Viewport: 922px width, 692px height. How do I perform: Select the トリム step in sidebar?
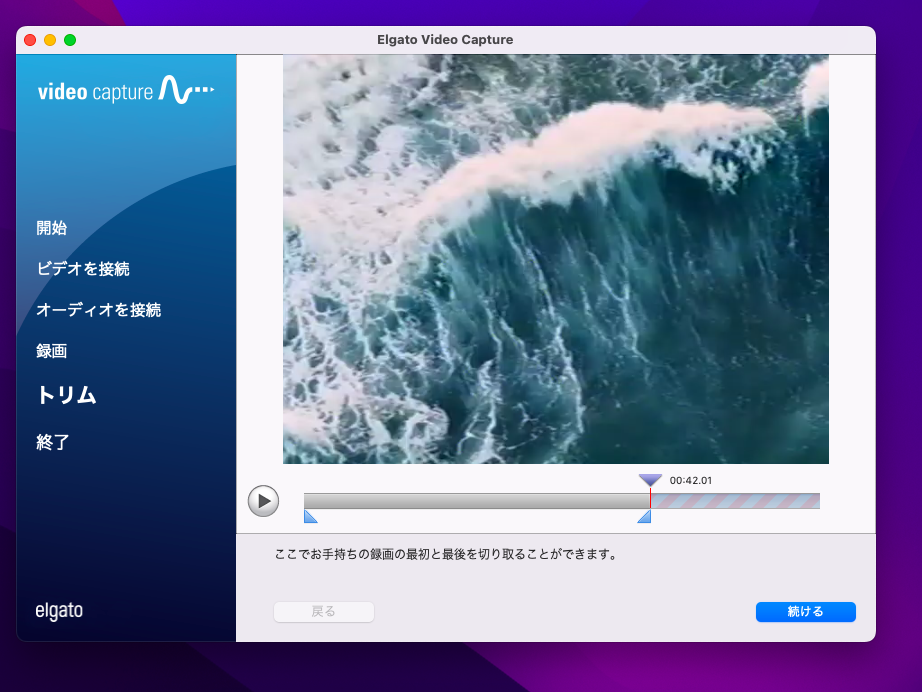pos(66,395)
